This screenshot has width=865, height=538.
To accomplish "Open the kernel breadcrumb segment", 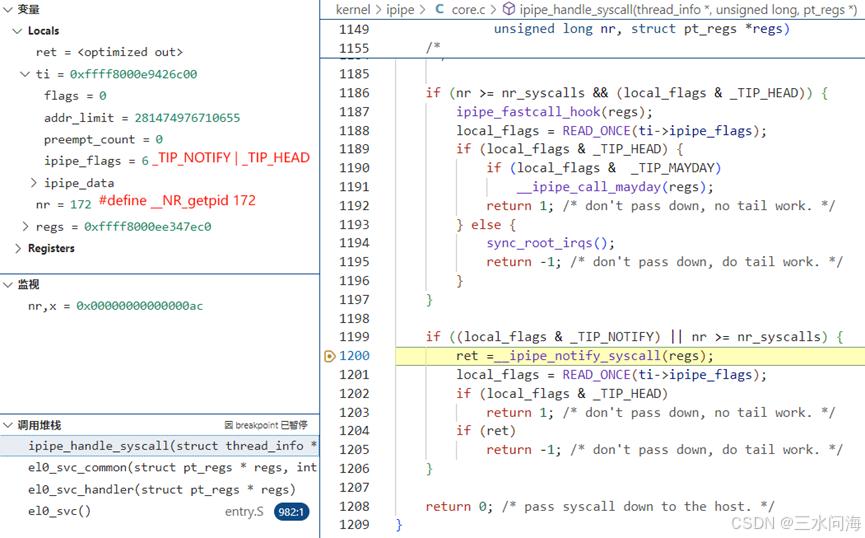I will click(353, 9).
